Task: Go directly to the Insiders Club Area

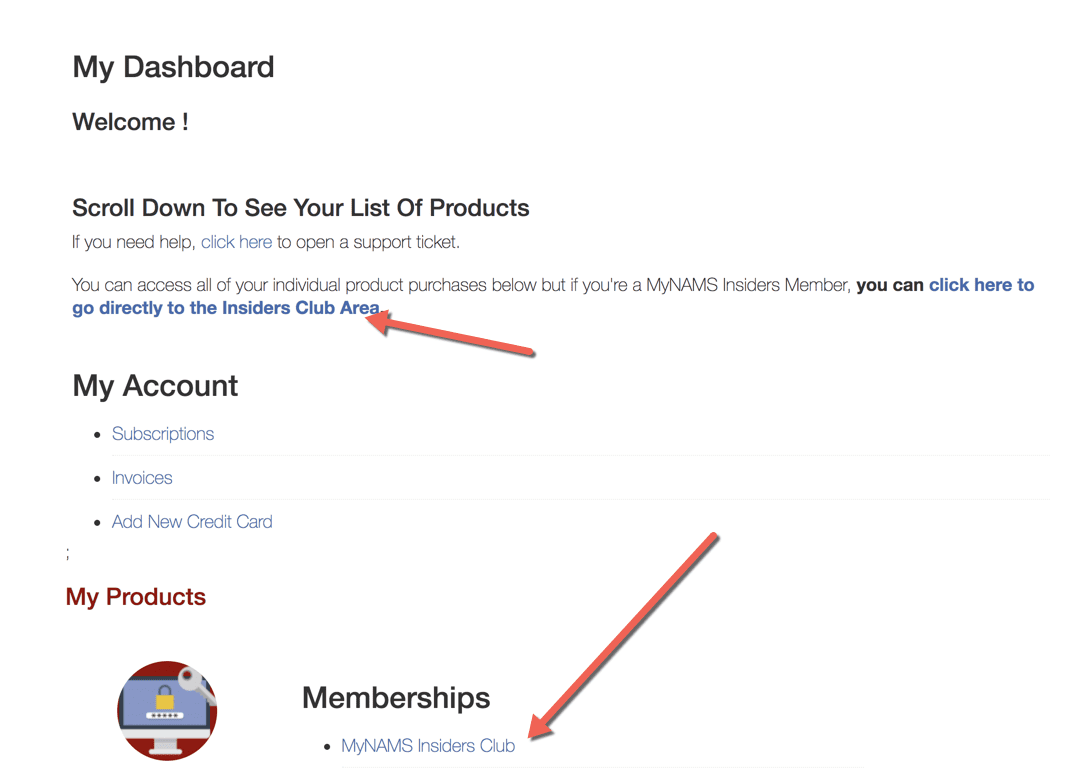Action: (x=225, y=308)
